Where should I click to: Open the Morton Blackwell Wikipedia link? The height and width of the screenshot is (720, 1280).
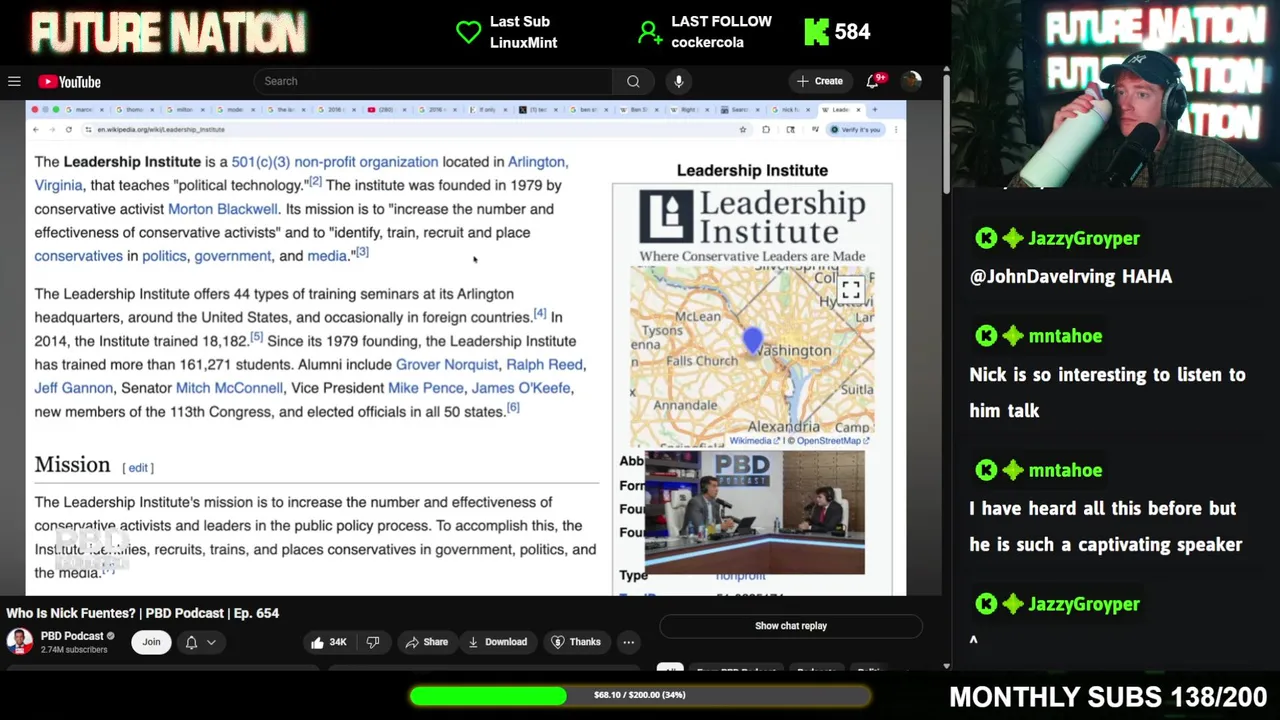coord(223,209)
